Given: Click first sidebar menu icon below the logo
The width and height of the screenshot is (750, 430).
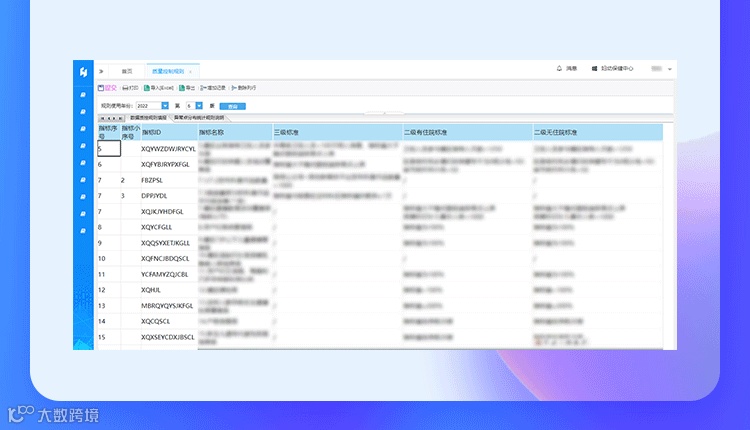Looking at the screenshot, I should [83, 95].
